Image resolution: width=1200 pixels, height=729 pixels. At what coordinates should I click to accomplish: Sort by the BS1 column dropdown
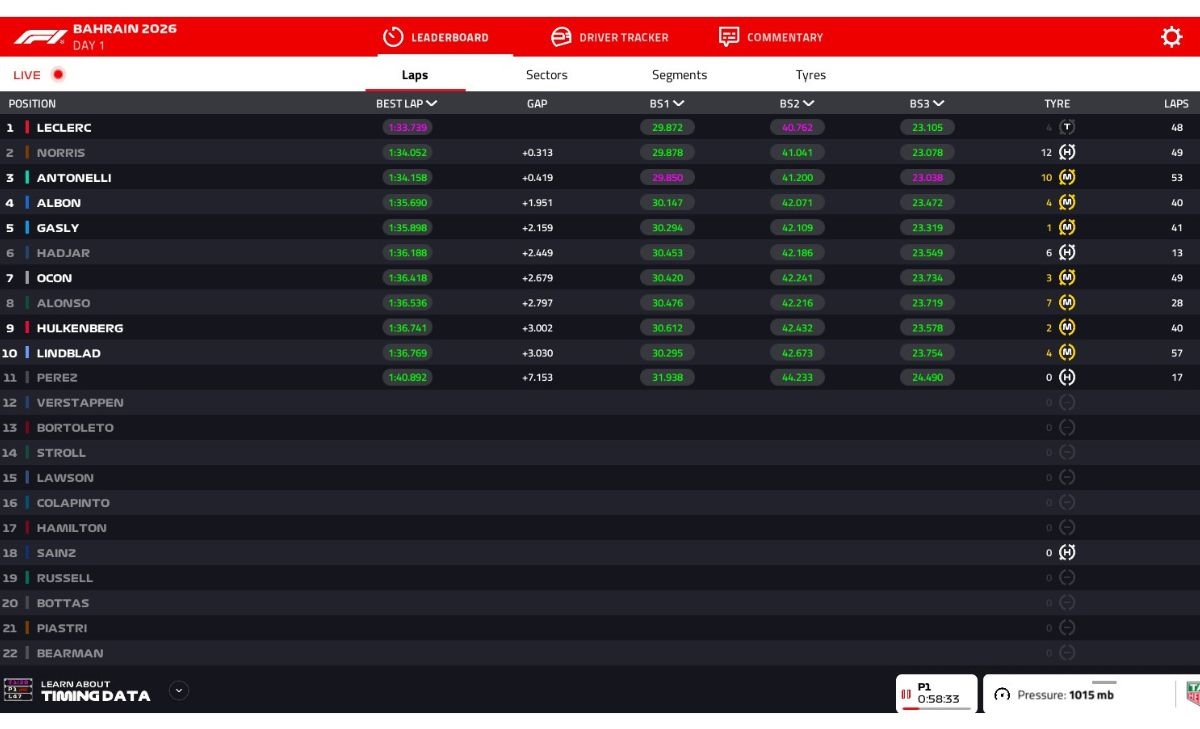(679, 103)
